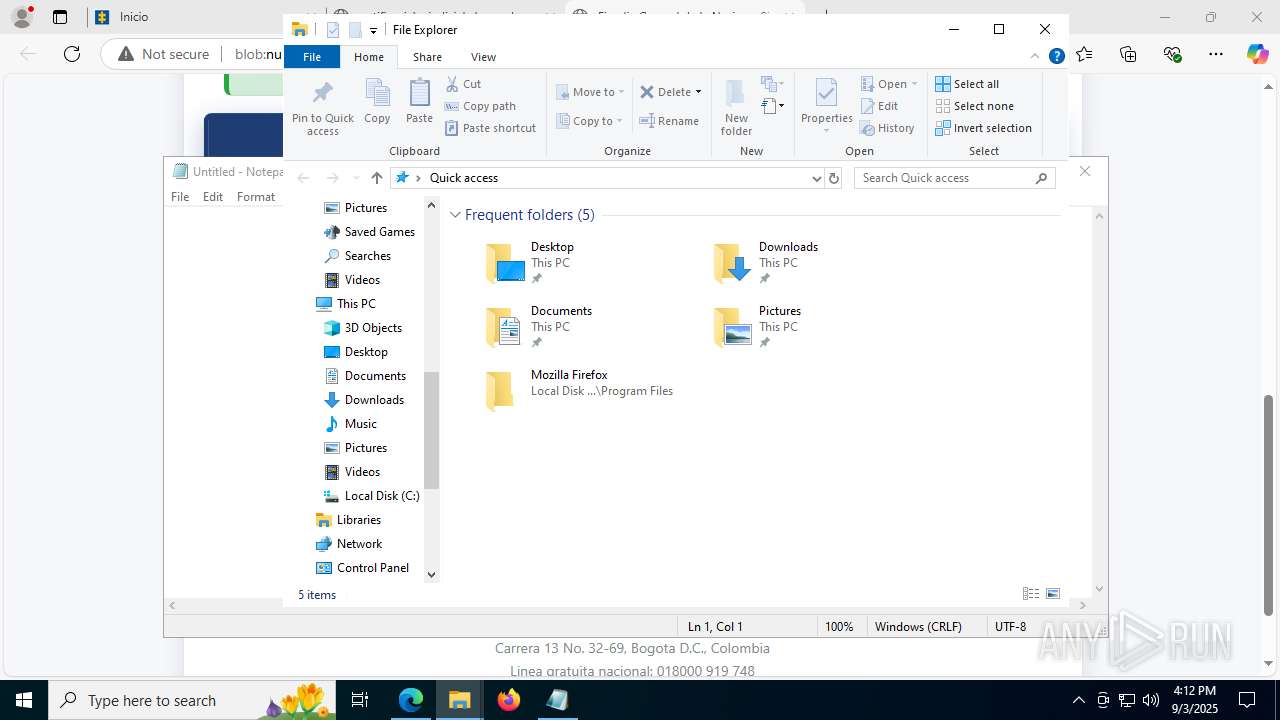This screenshot has height=720, width=1280.
Task: Open the File tab in File Explorer
Action: tap(312, 57)
